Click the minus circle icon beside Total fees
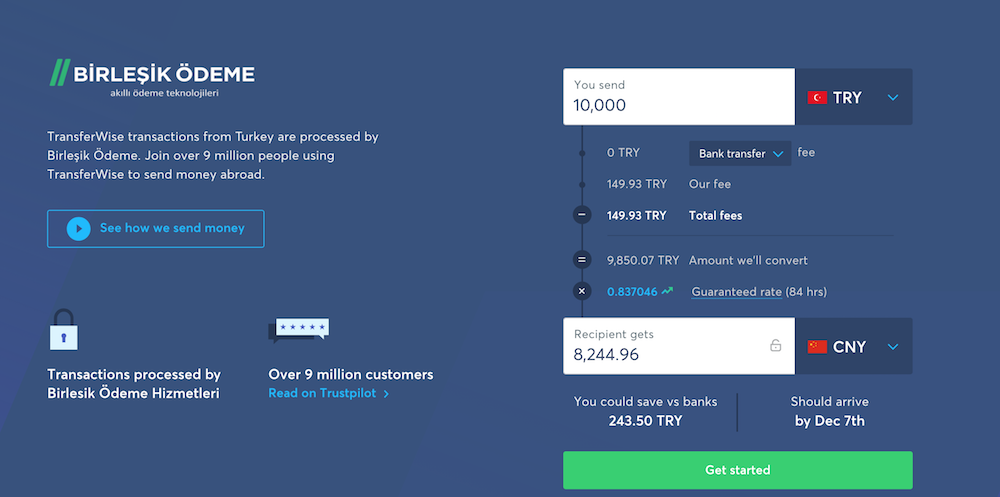Image resolution: width=1000 pixels, height=497 pixels. point(581,215)
